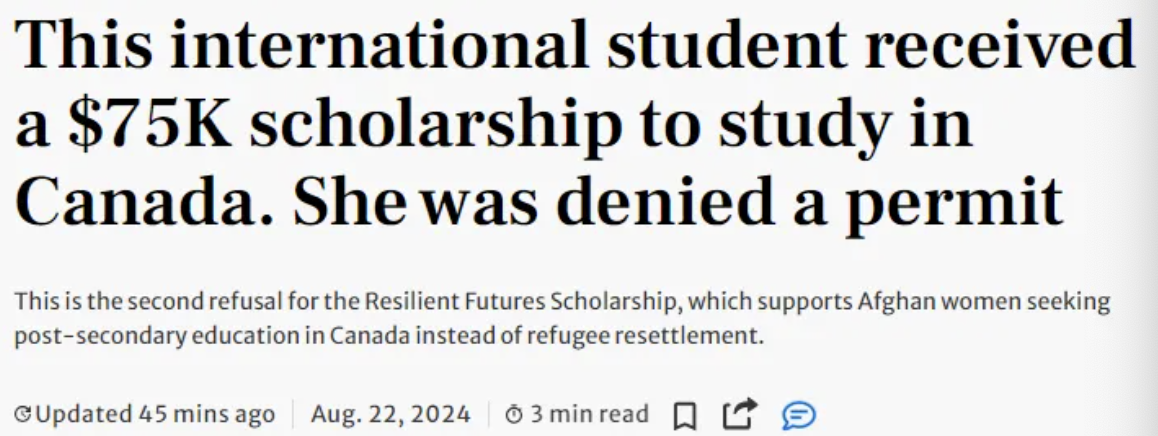Bookmark this article with the save icon

coord(685,414)
